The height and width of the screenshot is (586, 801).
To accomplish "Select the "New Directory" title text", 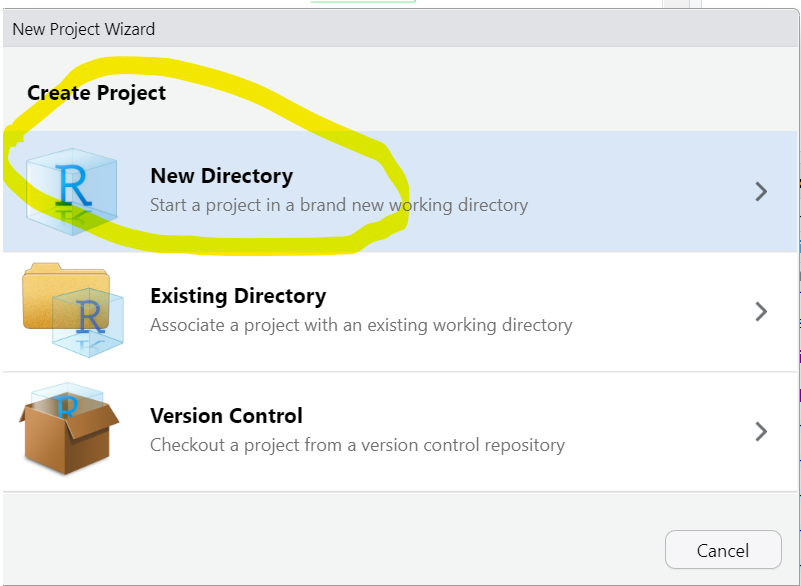I will [x=221, y=176].
